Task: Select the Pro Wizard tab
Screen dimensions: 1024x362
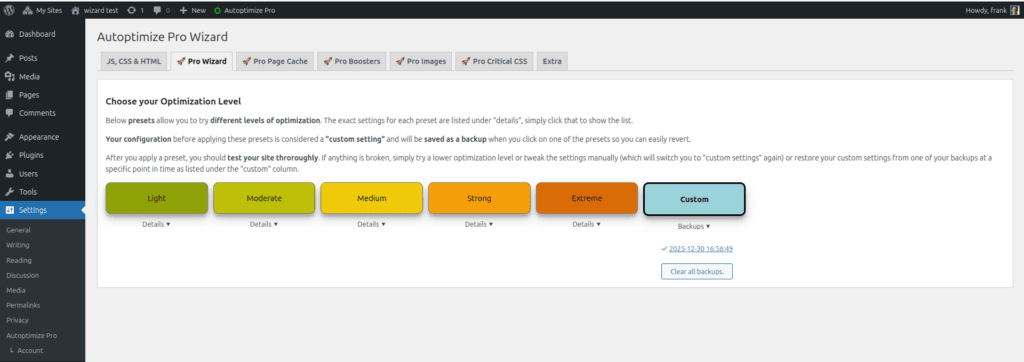Action: pos(201,61)
